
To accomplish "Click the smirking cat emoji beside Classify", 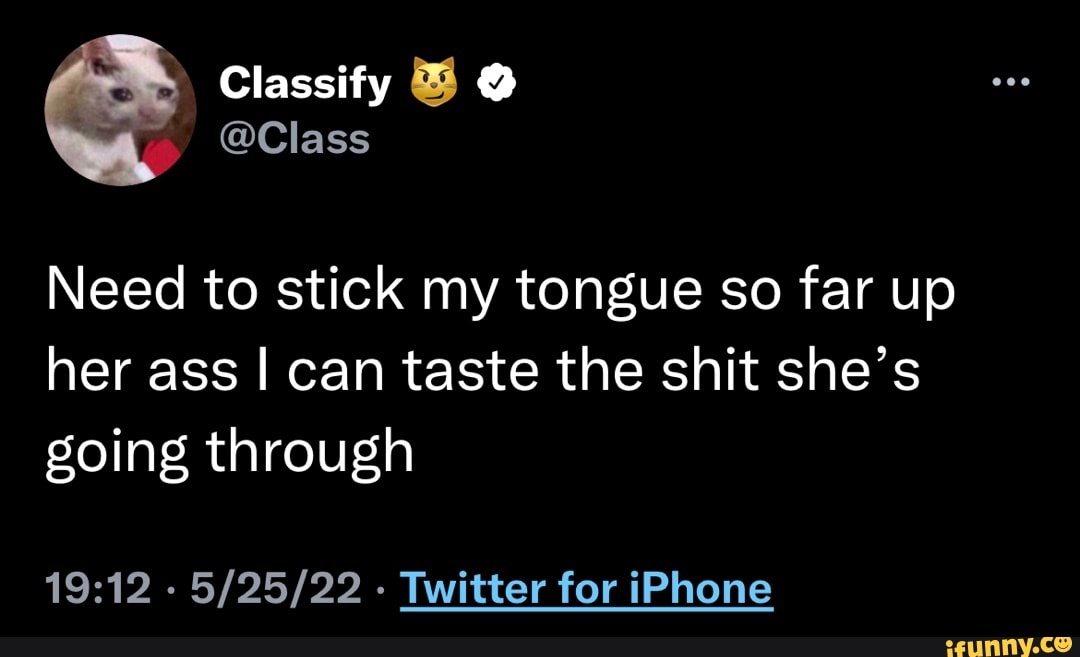I will tap(431, 86).
